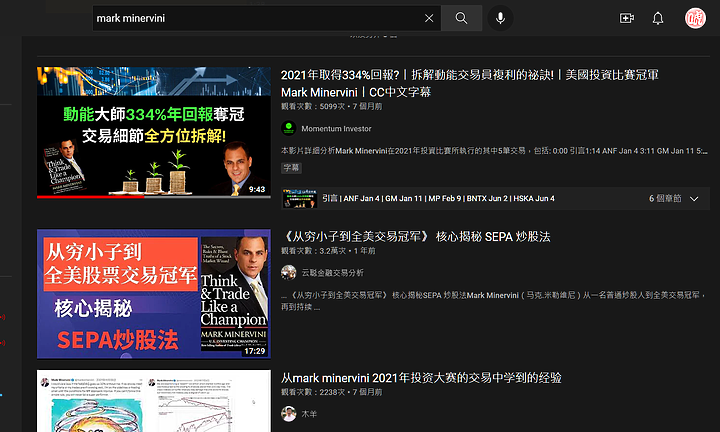Viewport: 720px width, 432px height.
Task: Visit the 木羊 channel name
Action: (309, 414)
